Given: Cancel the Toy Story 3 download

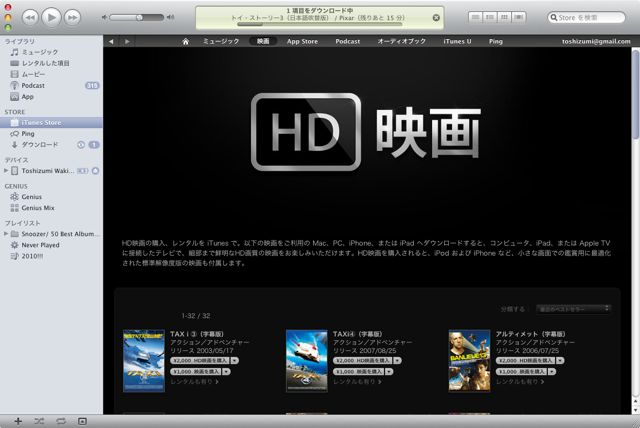Looking at the screenshot, I should (x=436, y=18).
